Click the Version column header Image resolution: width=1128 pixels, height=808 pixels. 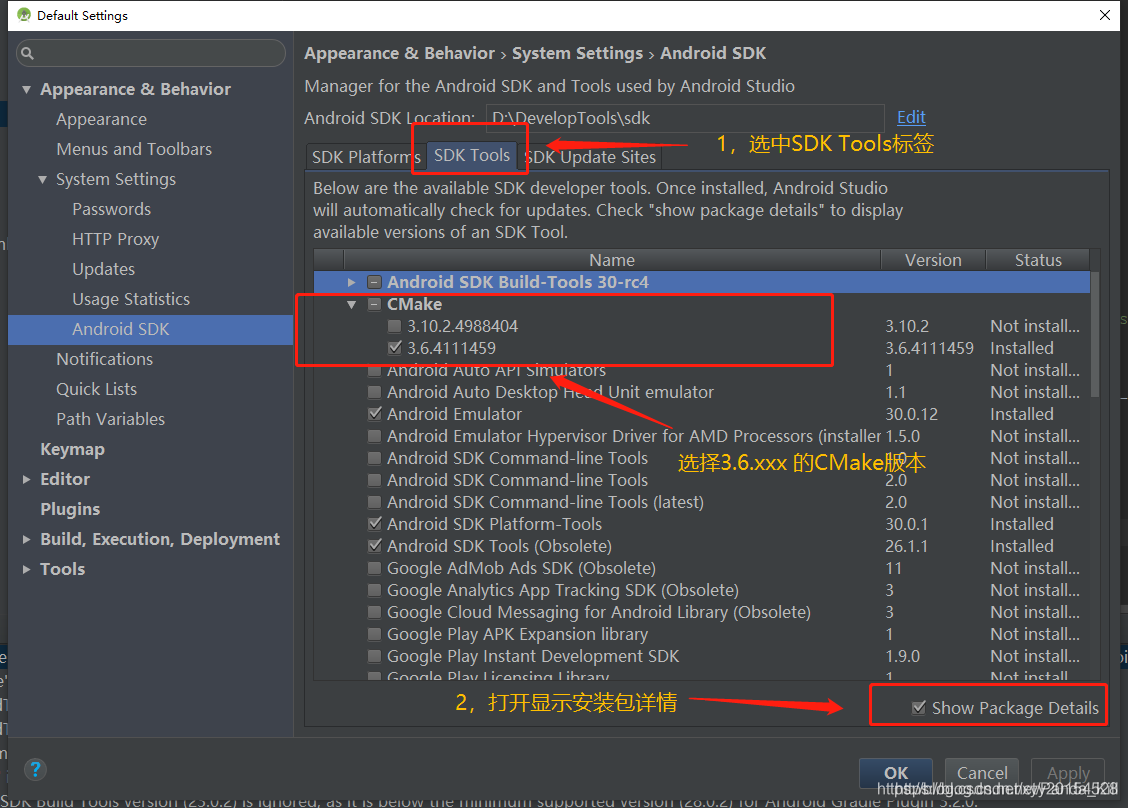933,260
